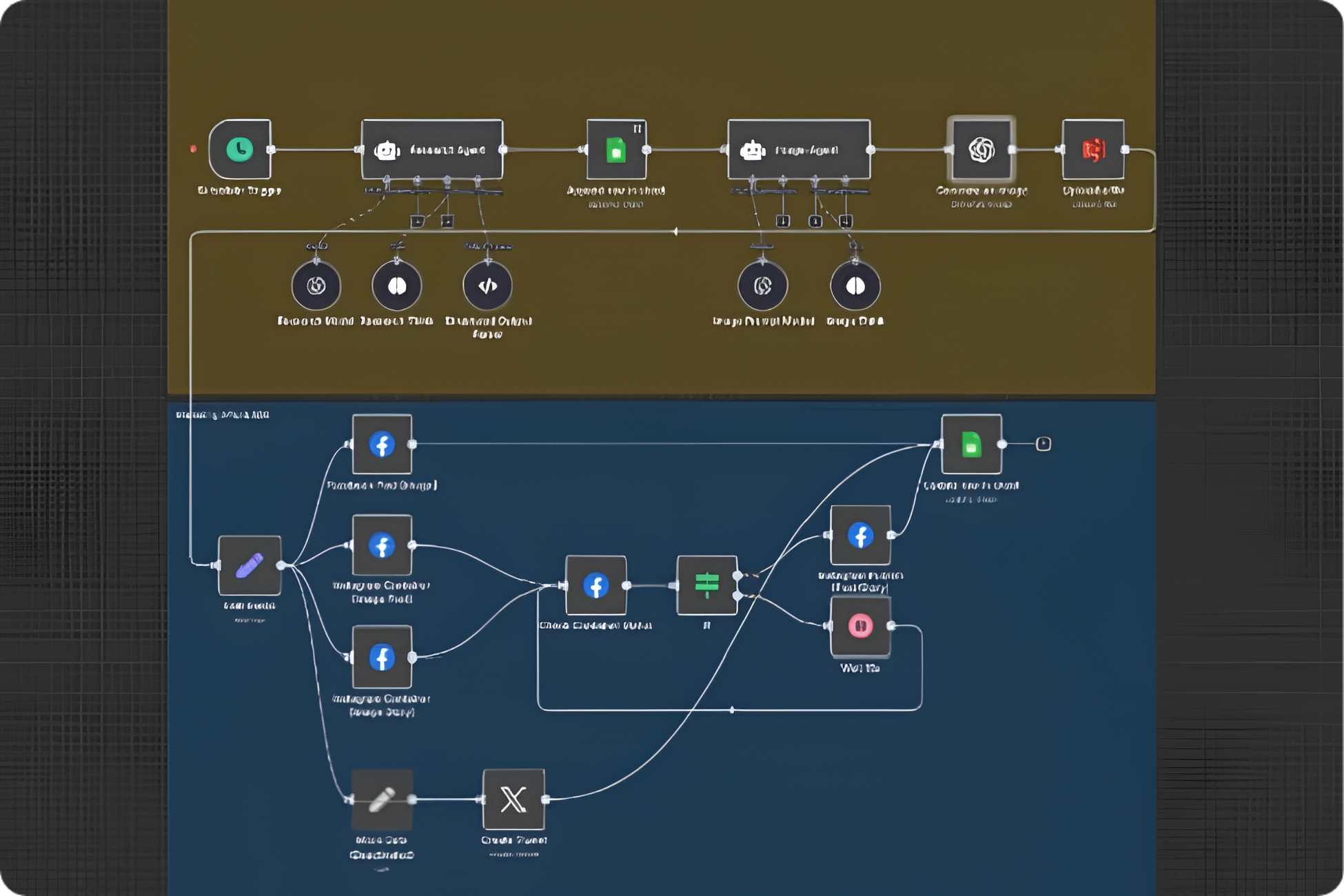Select the pink Wait node

(859, 626)
